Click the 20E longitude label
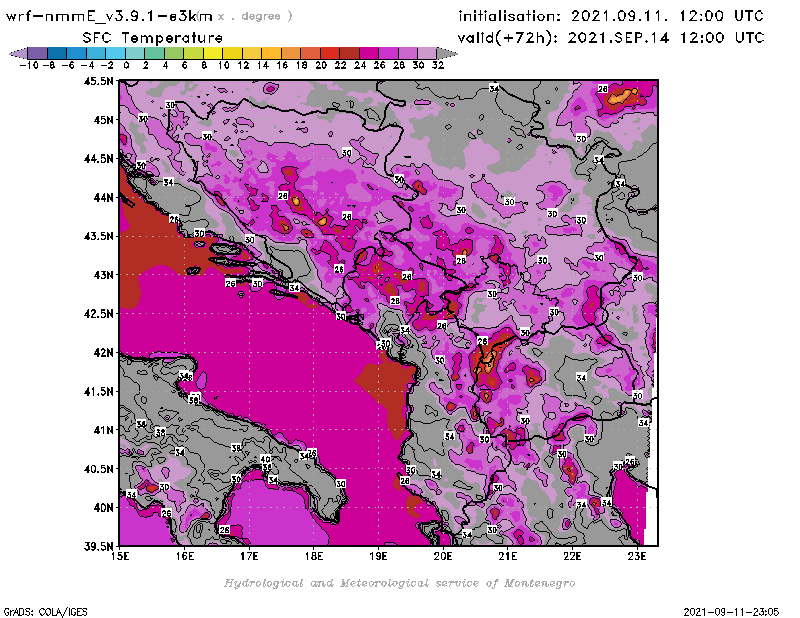 coord(443,556)
